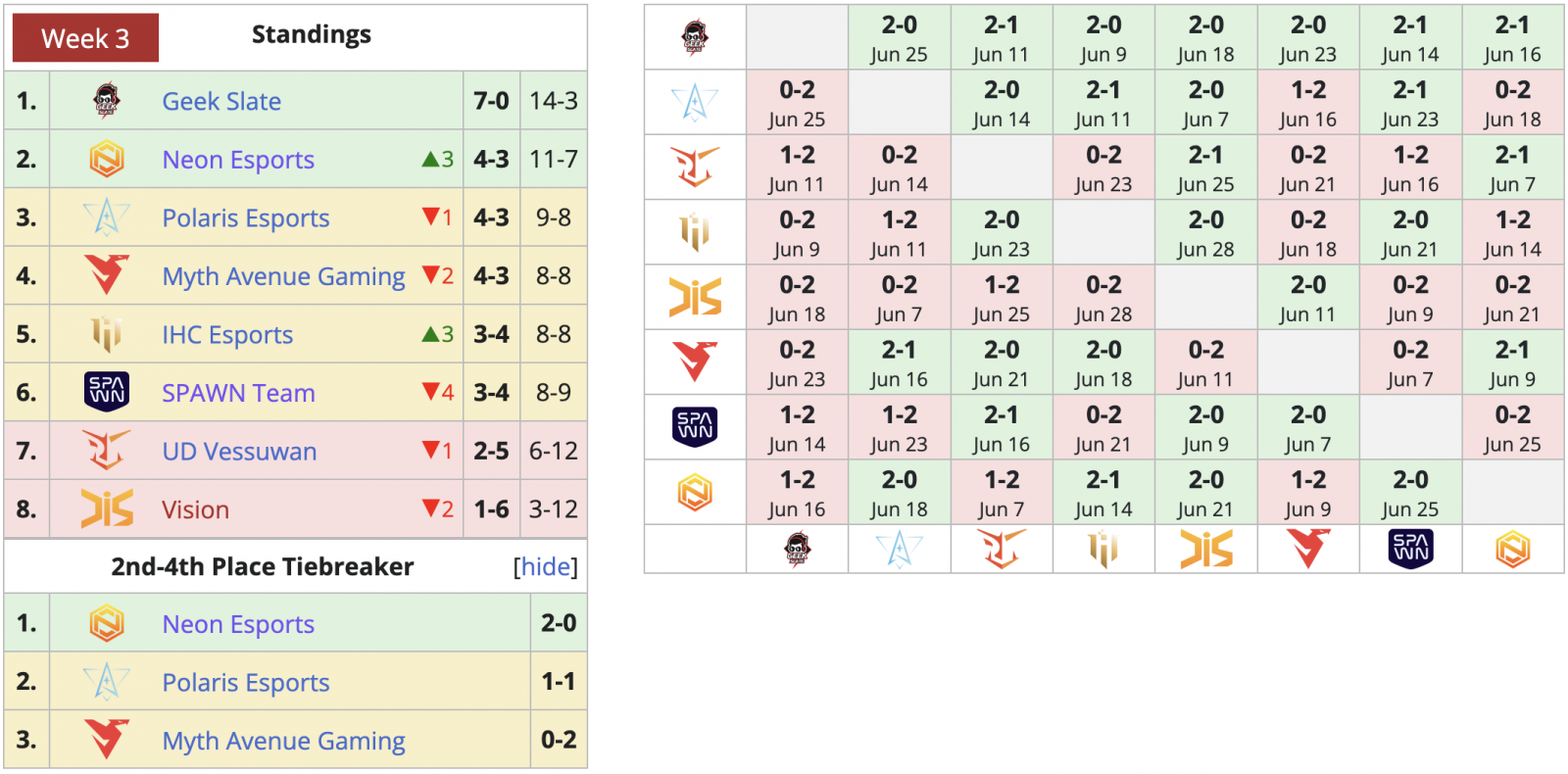Click the Geek Slate logo in standings
This screenshot has width=1568, height=774.
(106, 101)
